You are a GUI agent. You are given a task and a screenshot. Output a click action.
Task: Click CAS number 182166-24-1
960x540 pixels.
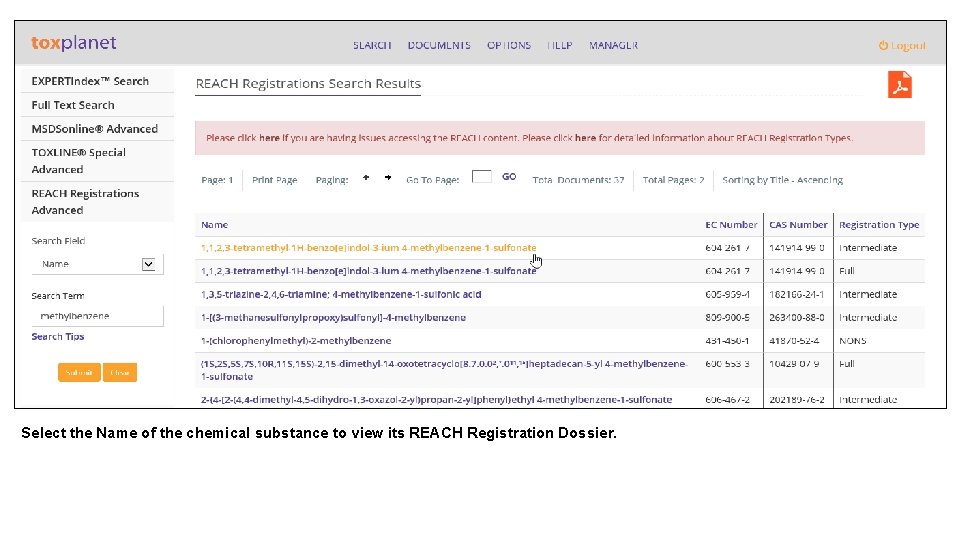(797, 294)
